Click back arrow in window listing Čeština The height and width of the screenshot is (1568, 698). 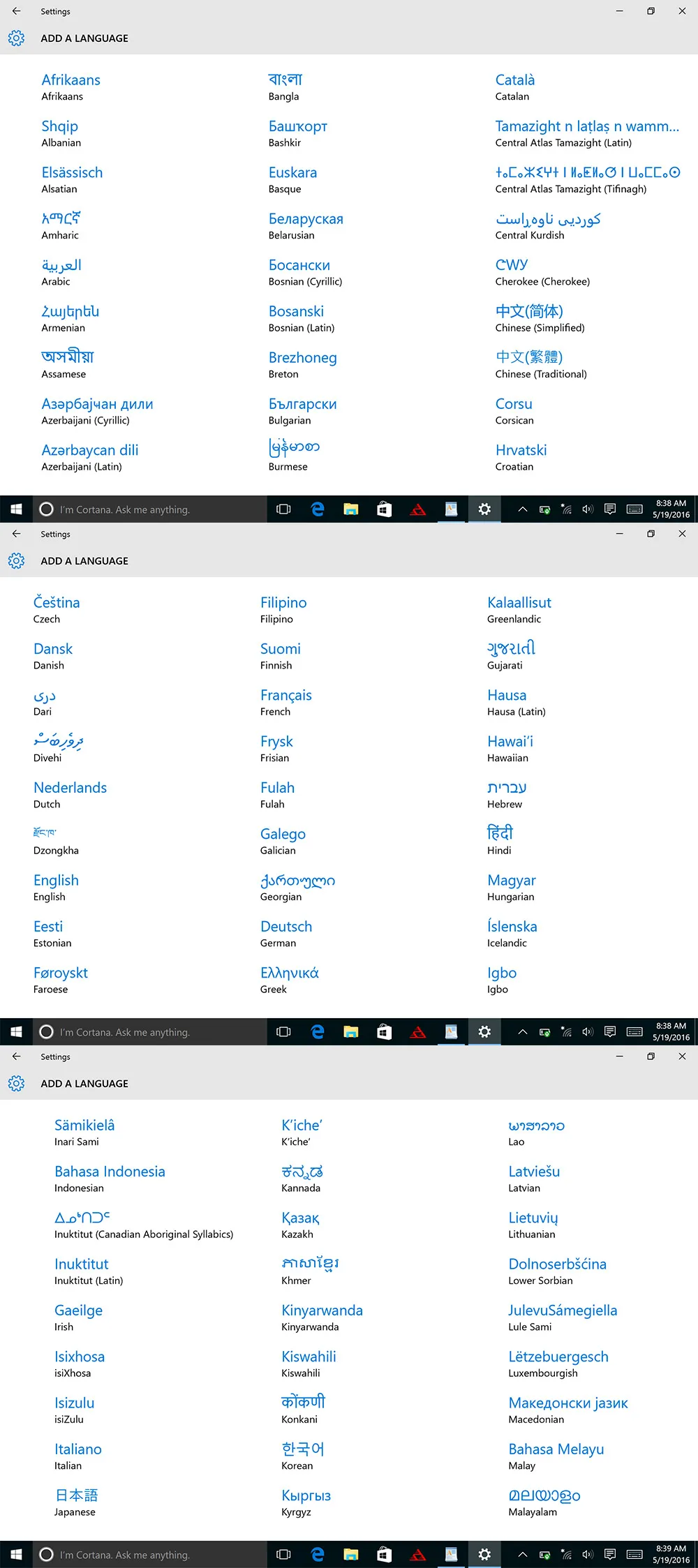pos(16,534)
